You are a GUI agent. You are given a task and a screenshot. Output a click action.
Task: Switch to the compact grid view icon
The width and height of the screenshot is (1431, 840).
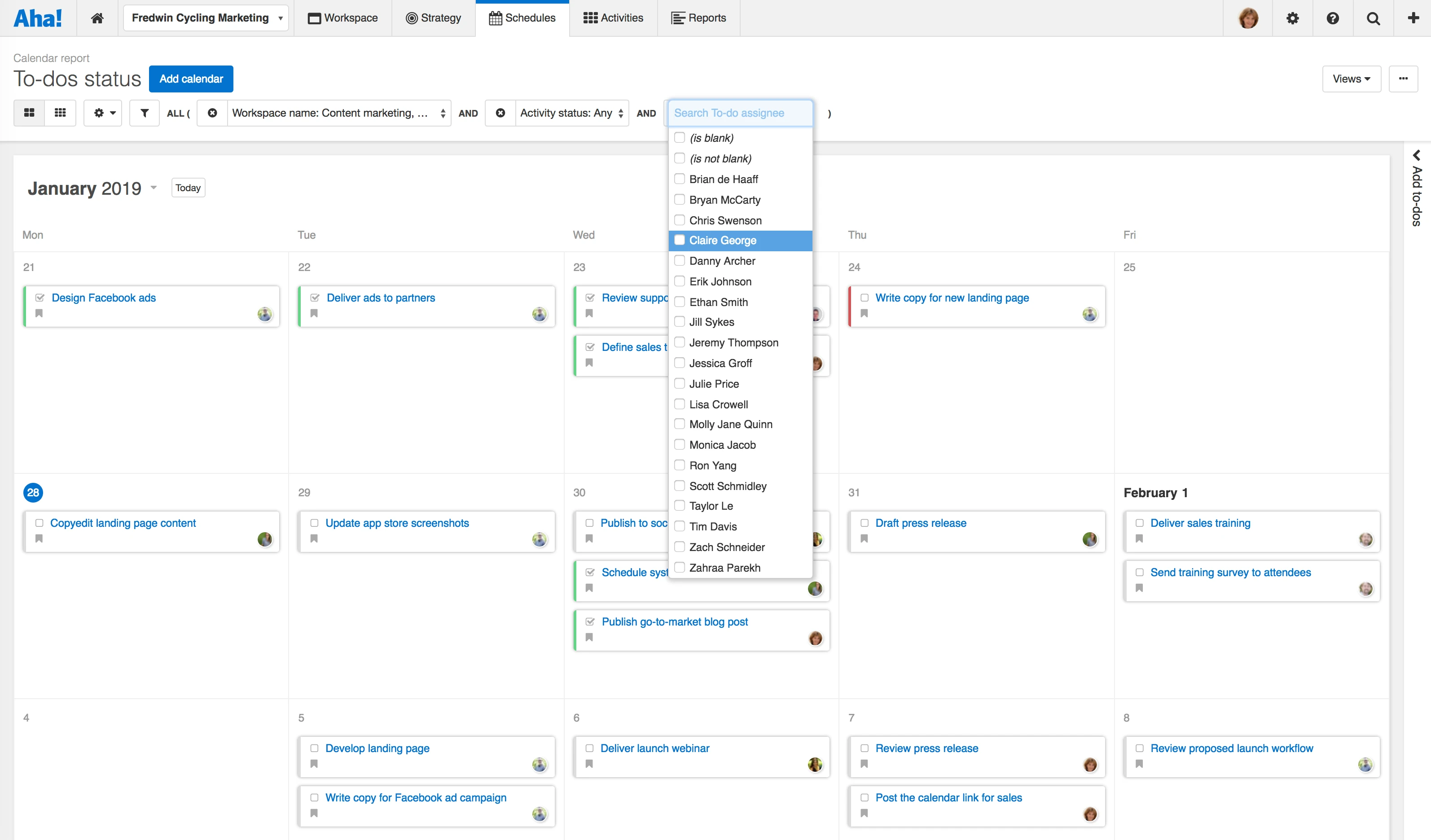(60, 113)
